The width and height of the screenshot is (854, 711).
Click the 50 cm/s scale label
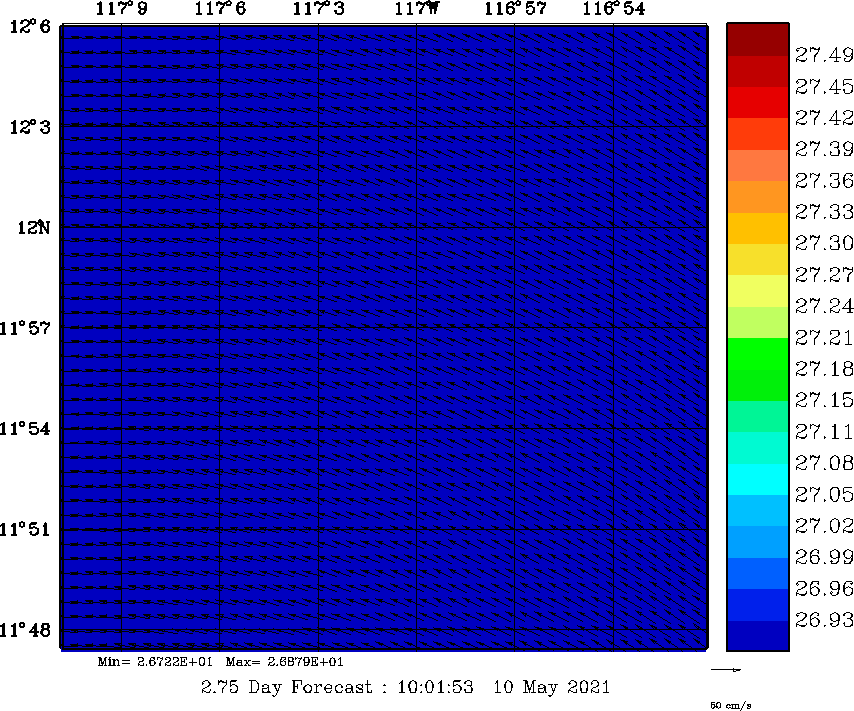click(731, 706)
